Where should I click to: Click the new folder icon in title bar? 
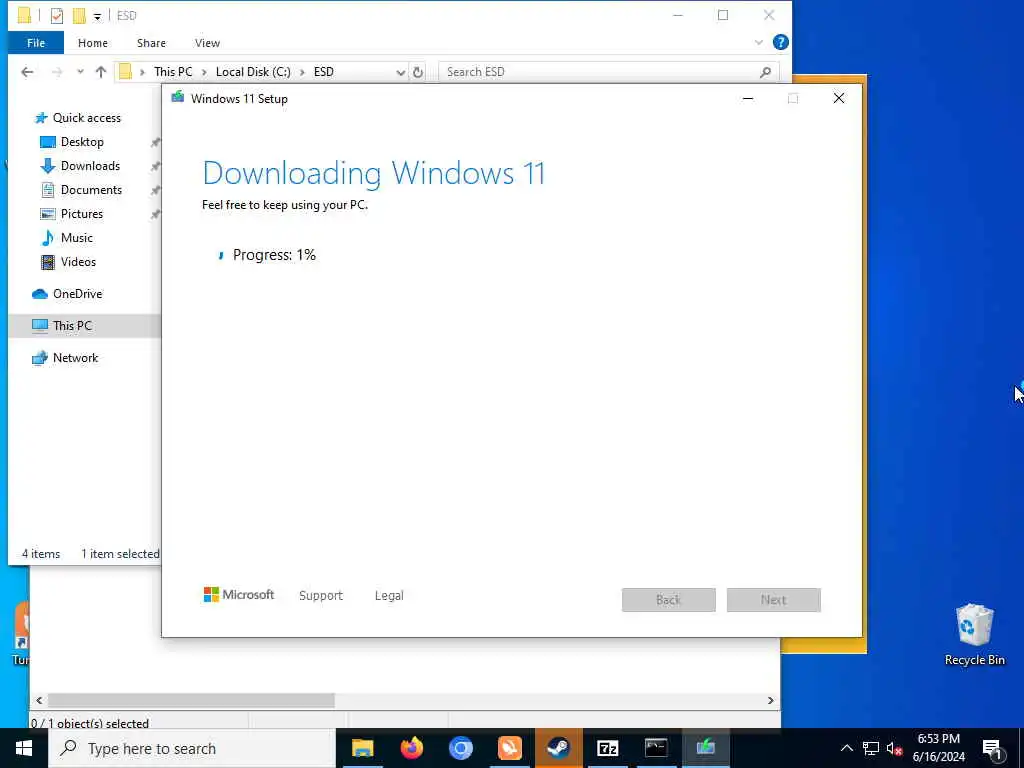point(79,16)
